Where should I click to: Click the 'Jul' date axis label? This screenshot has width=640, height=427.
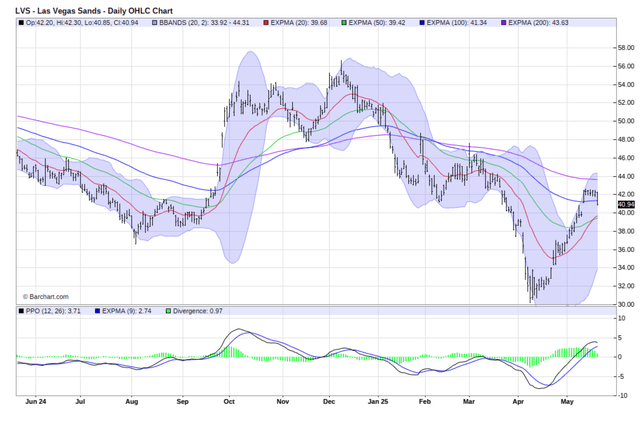pyautogui.click(x=80, y=402)
